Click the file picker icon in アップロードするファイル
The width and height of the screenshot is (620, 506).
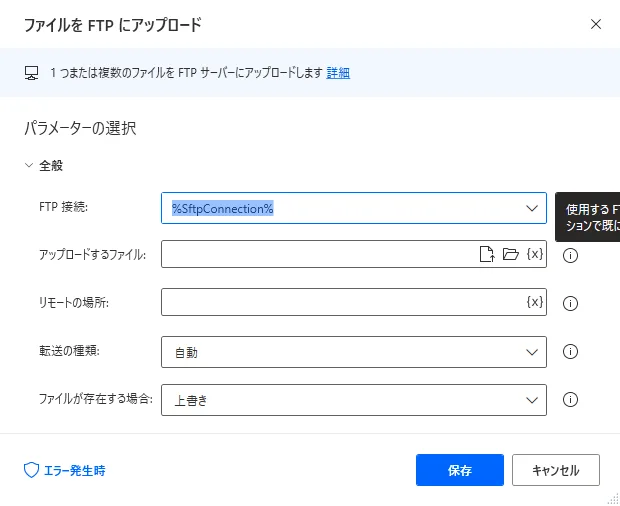pos(487,255)
